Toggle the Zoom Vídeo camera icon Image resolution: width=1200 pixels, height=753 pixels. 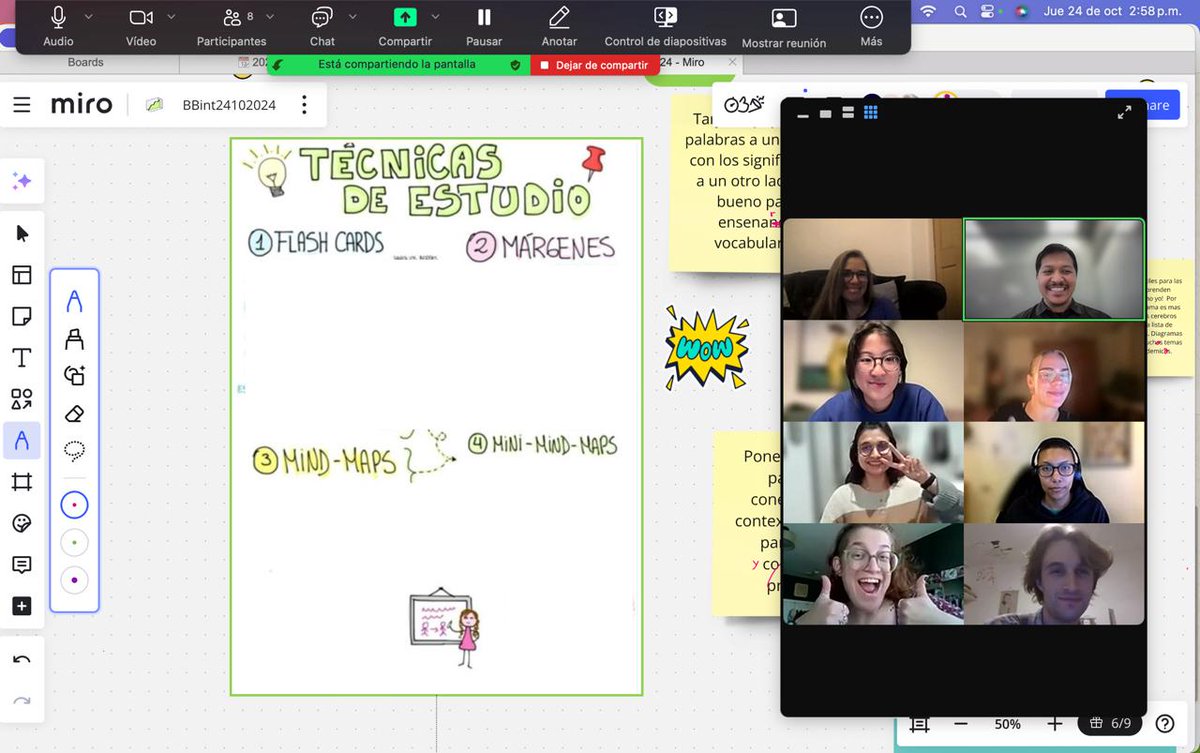point(141,17)
